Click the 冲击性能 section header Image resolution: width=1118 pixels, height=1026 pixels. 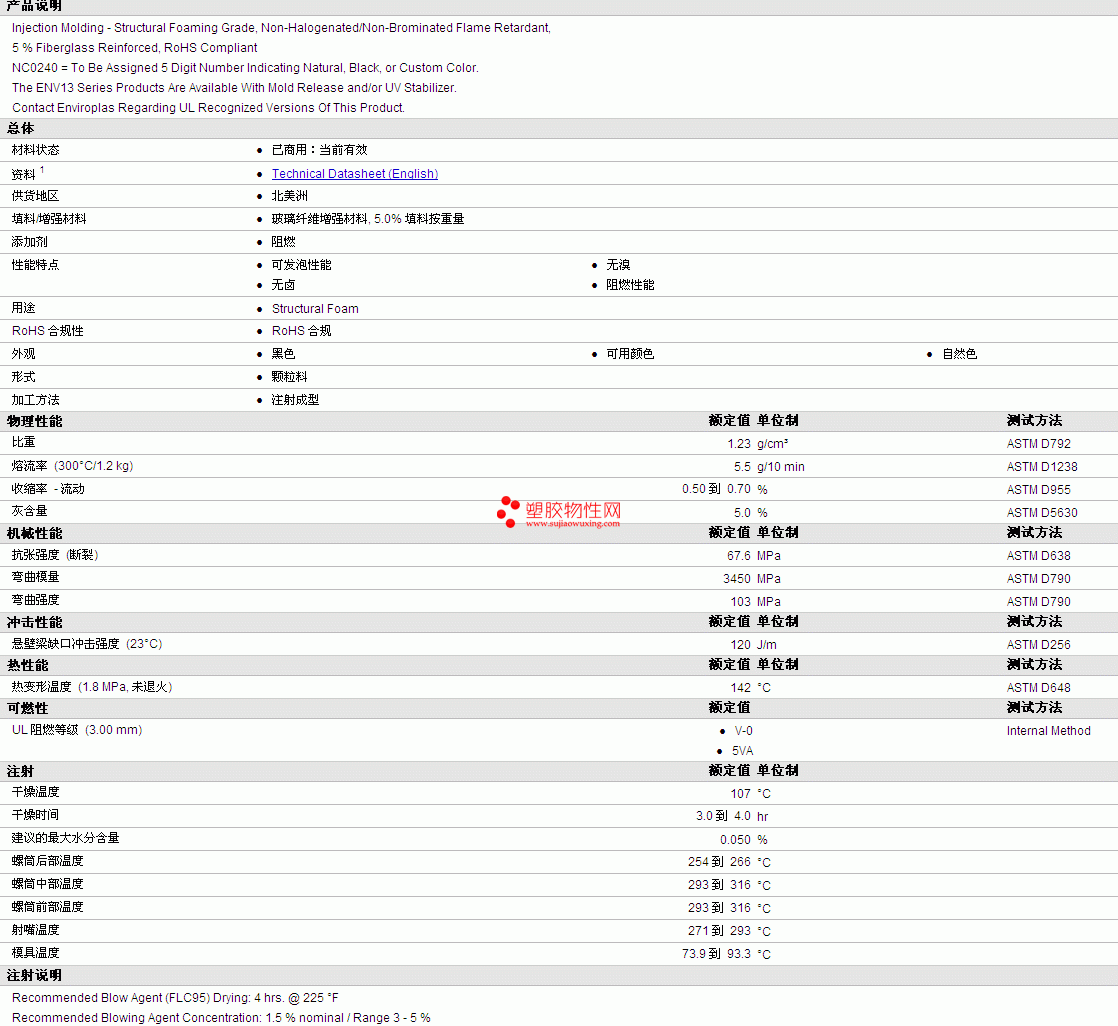tap(34, 622)
